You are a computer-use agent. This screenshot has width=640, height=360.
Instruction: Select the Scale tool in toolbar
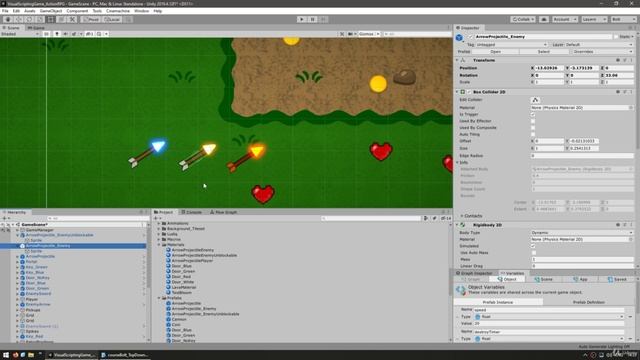point(40,19)
